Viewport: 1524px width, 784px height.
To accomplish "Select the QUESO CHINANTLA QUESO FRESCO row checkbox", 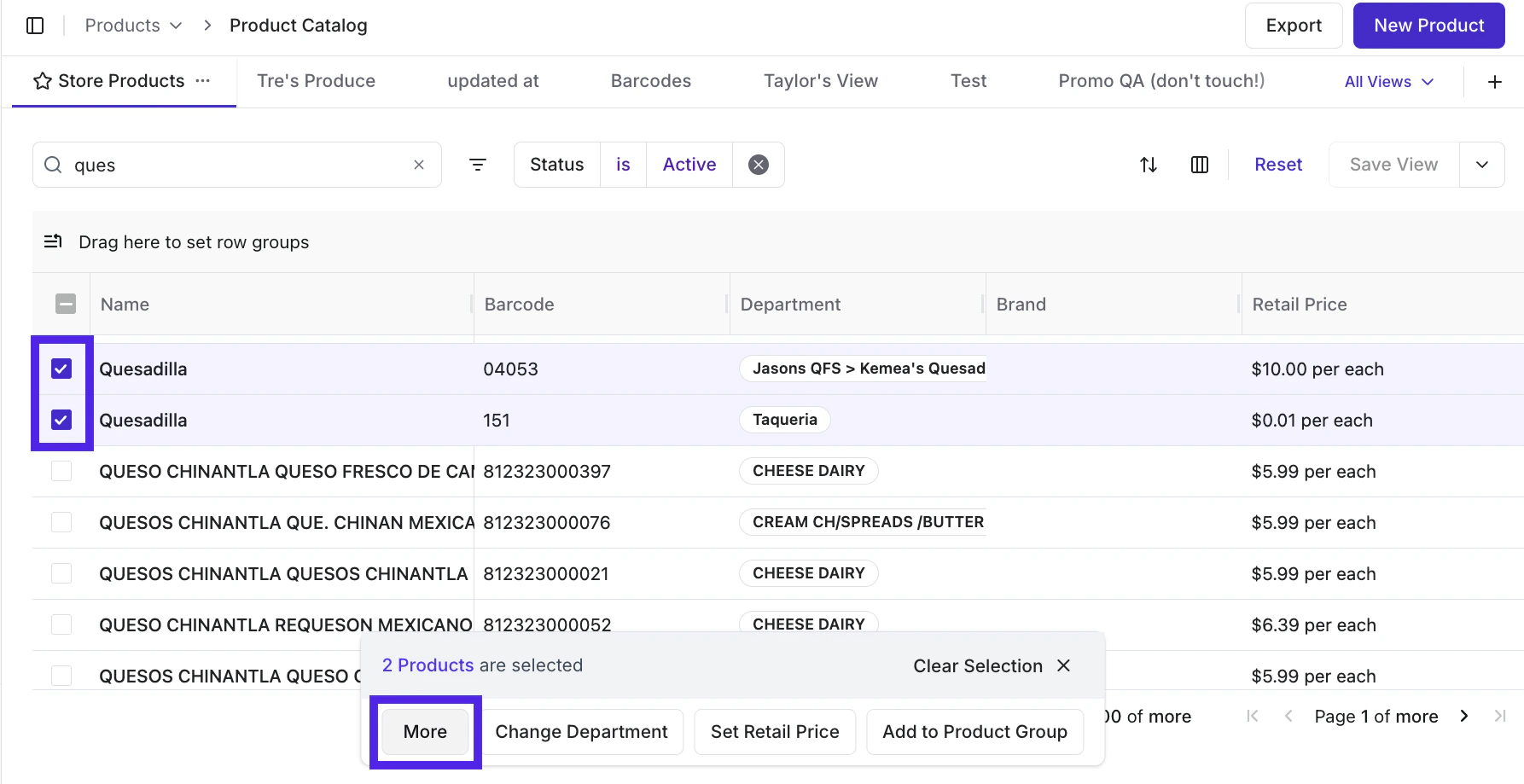I will (x=61, y=471).
